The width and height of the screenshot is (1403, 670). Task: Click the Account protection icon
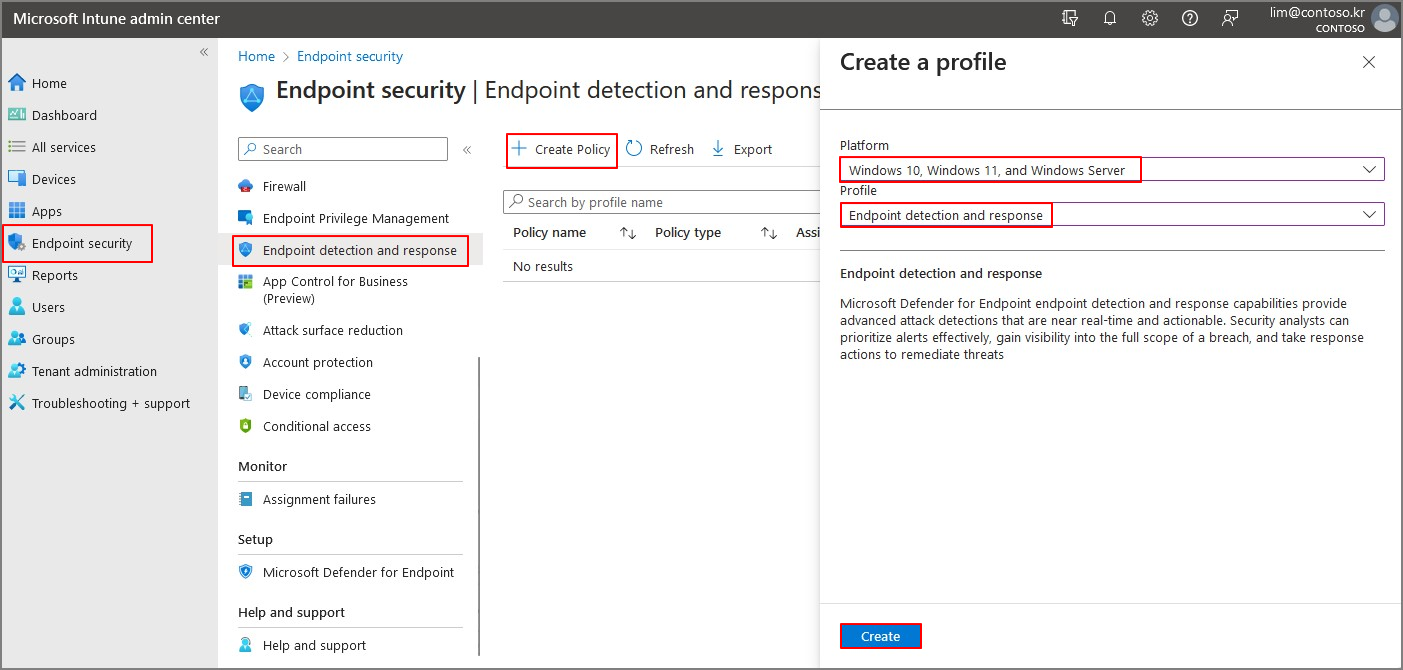point(246,362)
